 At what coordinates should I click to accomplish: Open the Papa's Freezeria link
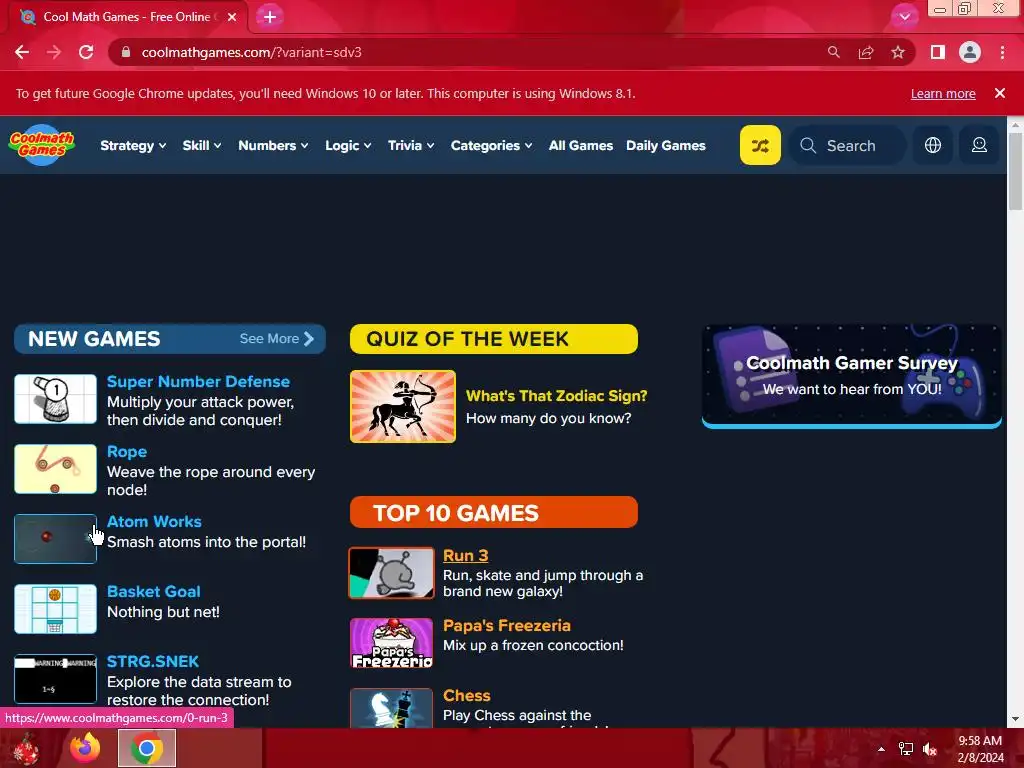507,625
